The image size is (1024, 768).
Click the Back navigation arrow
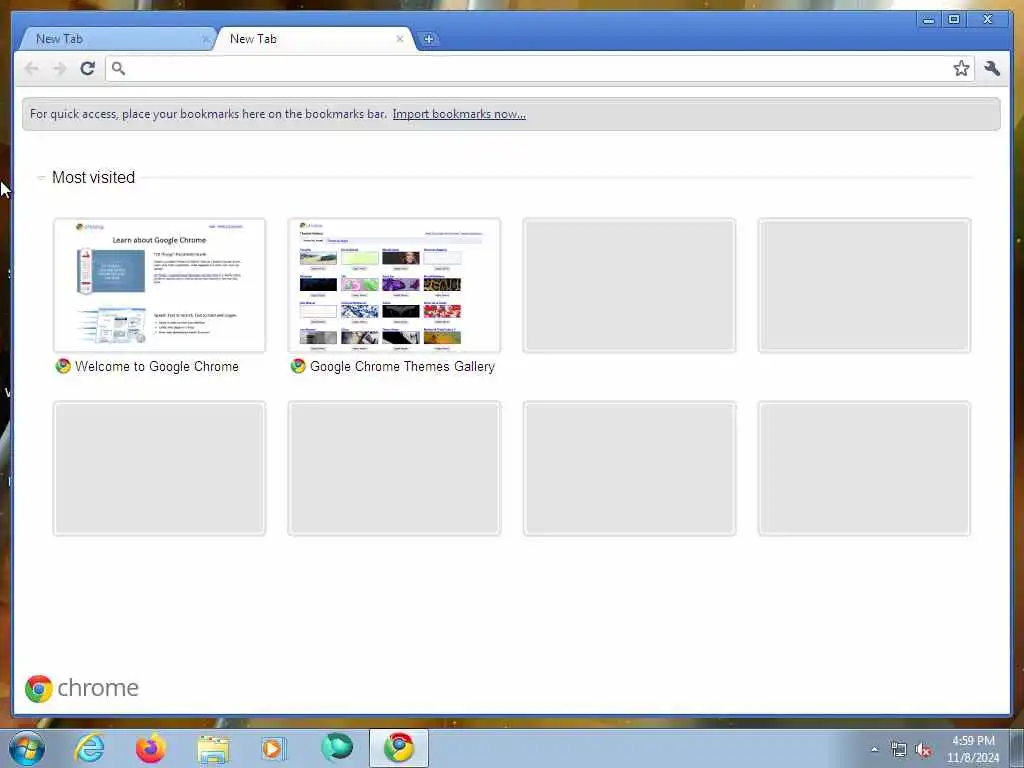point(31,68)
